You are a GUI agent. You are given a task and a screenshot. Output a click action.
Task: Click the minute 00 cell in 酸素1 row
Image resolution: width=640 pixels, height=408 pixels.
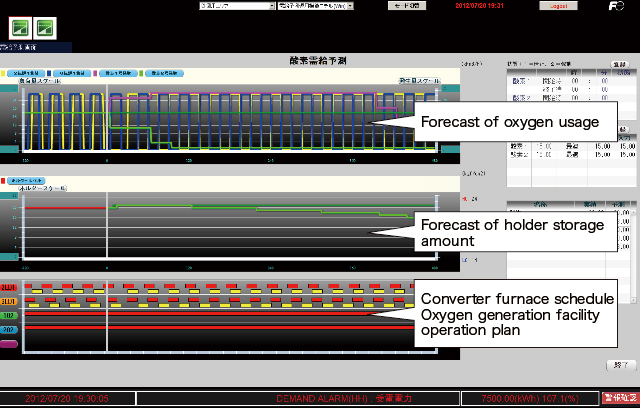click(x=604, y=81)
